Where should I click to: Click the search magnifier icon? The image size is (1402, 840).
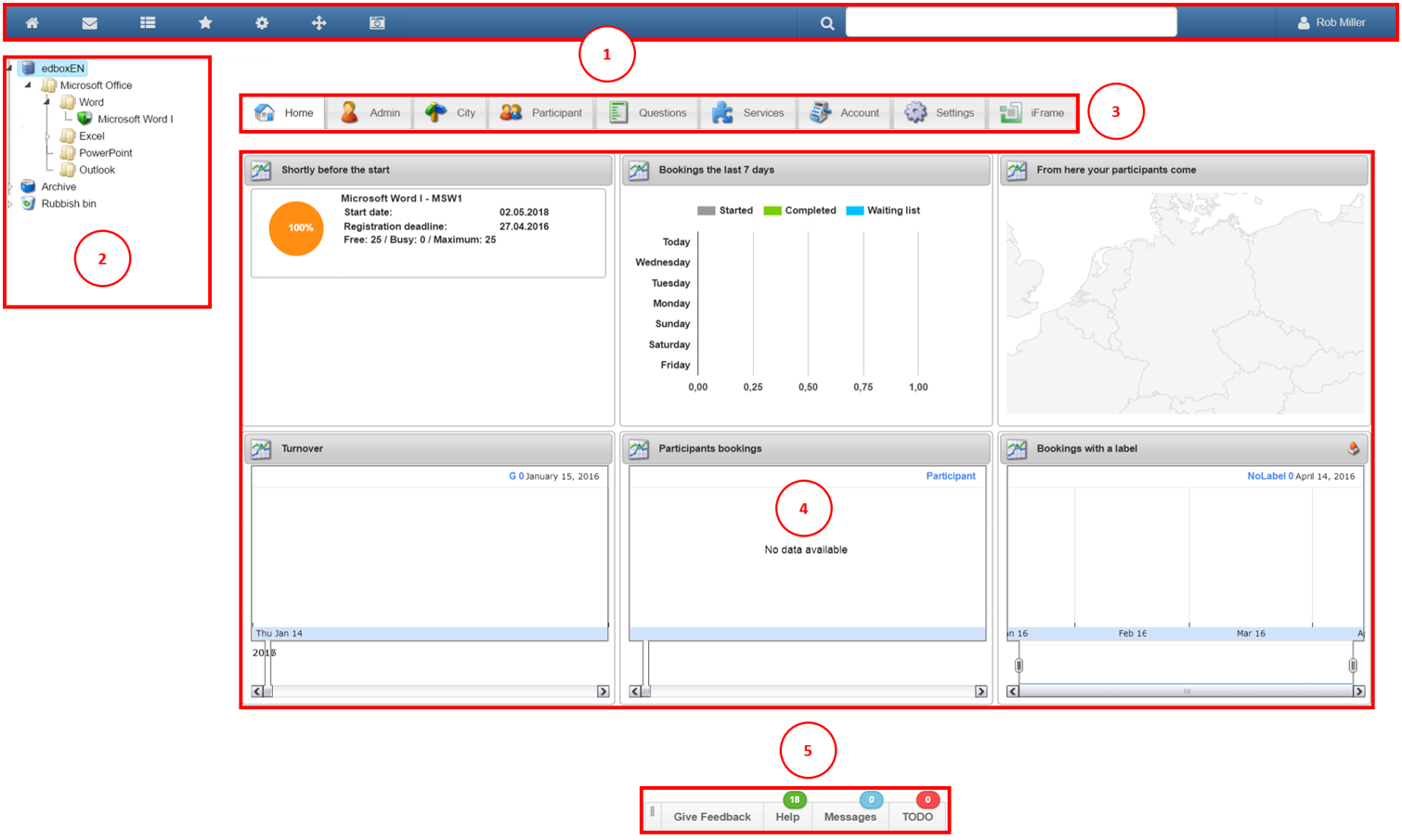coord(826,23)
